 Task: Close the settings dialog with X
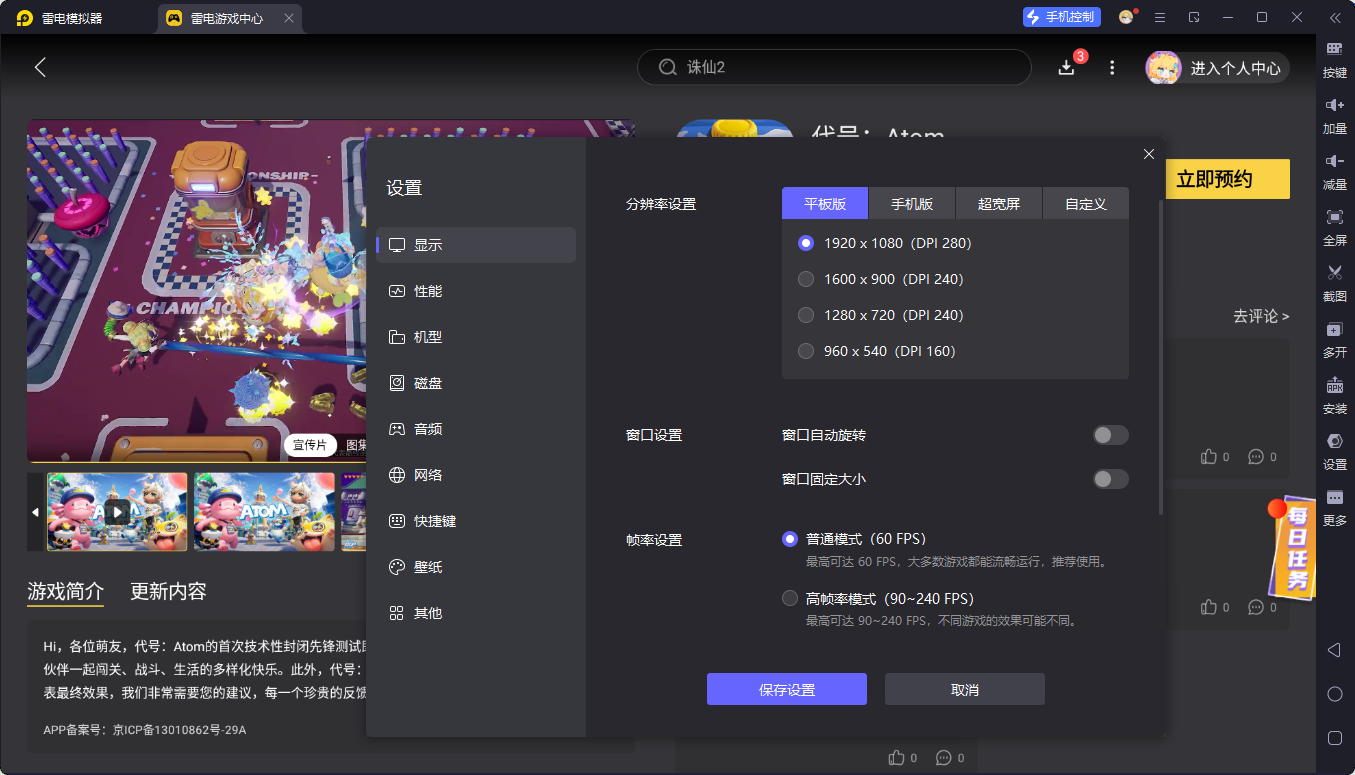coord(1149,154)
